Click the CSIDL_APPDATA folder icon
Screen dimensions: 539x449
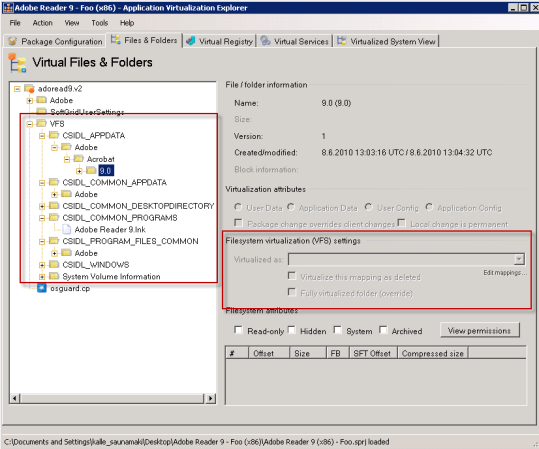tap(54, 135)
